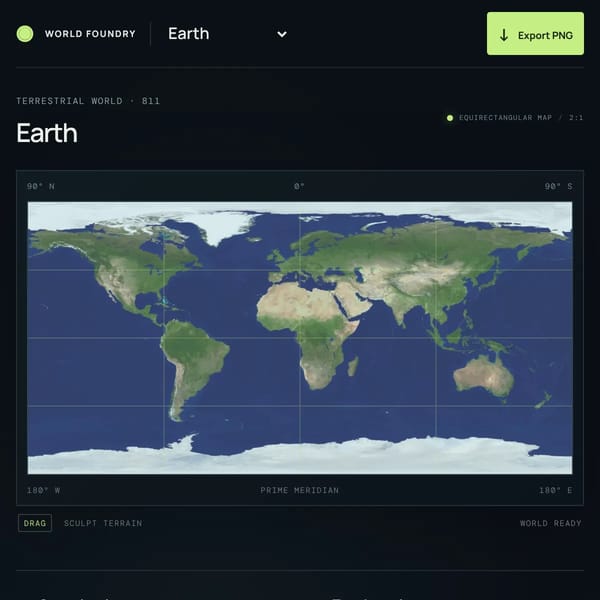Click the SCULPT TERRAIN label
Image resolution: width=600 pixels, height=600 pixels.
[x=103, y=523]
